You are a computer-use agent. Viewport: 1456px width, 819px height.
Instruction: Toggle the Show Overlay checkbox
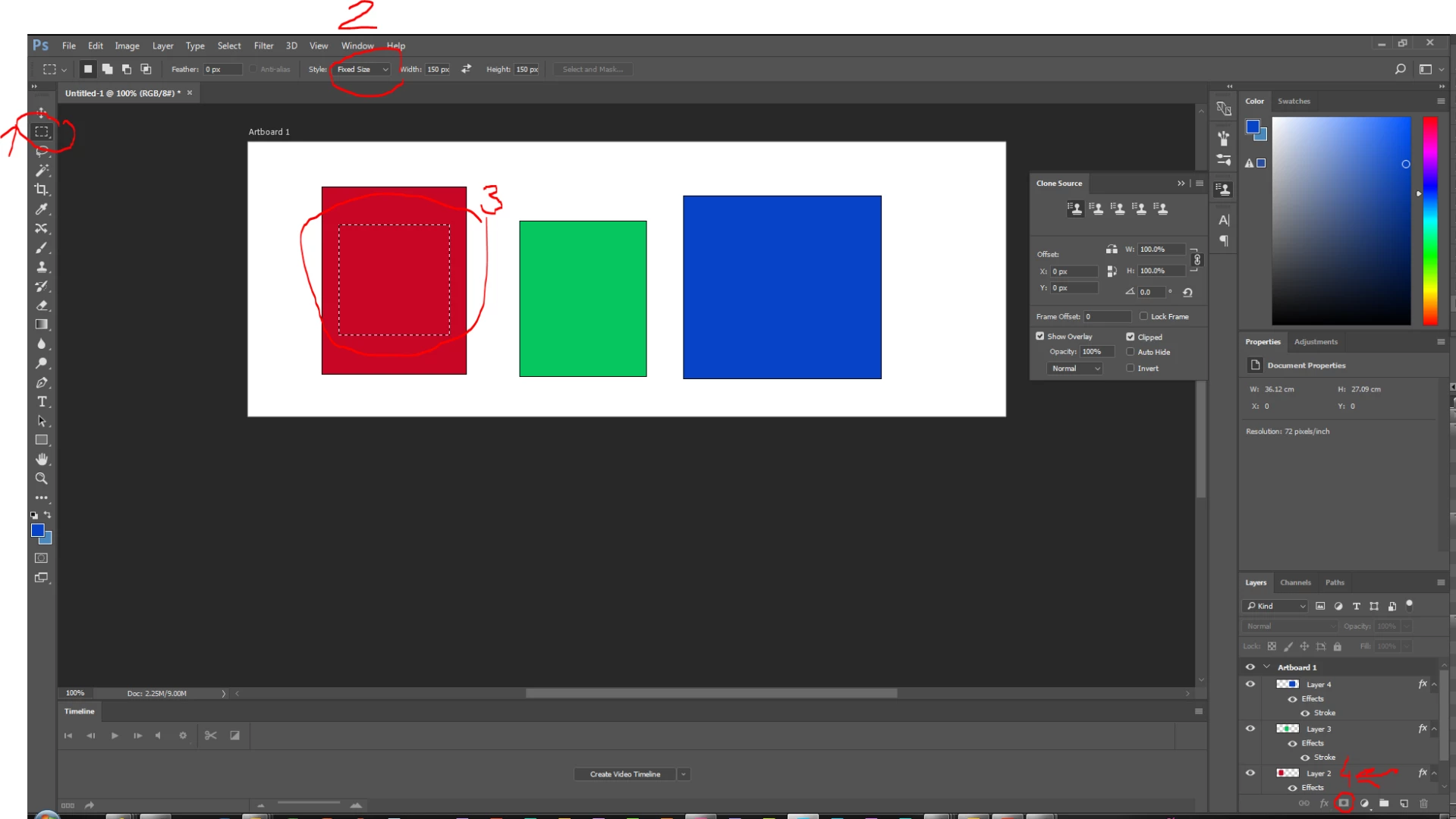click(x=1040, y=336)
